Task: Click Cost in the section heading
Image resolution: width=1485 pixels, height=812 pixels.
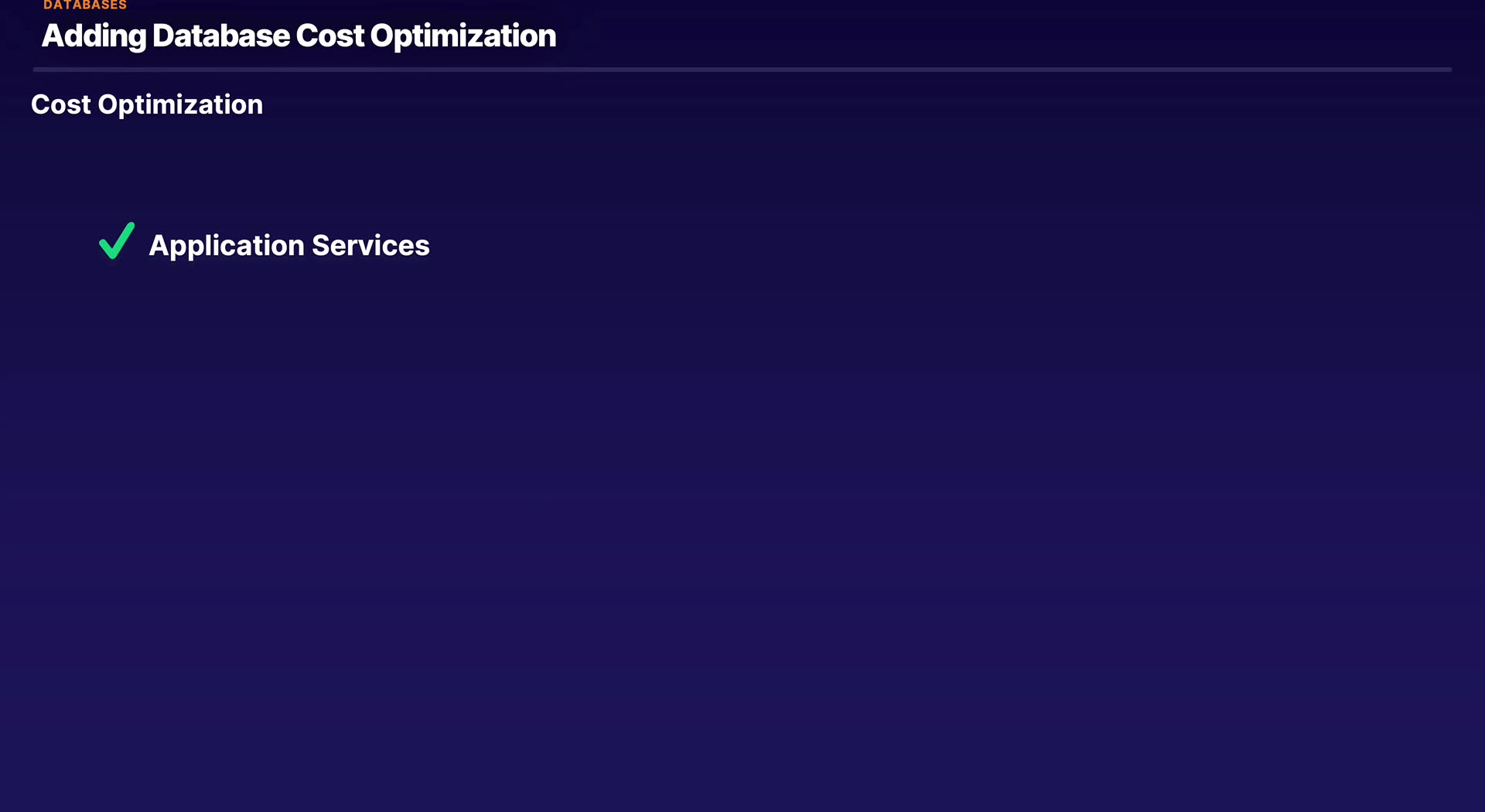Action: 60,104
